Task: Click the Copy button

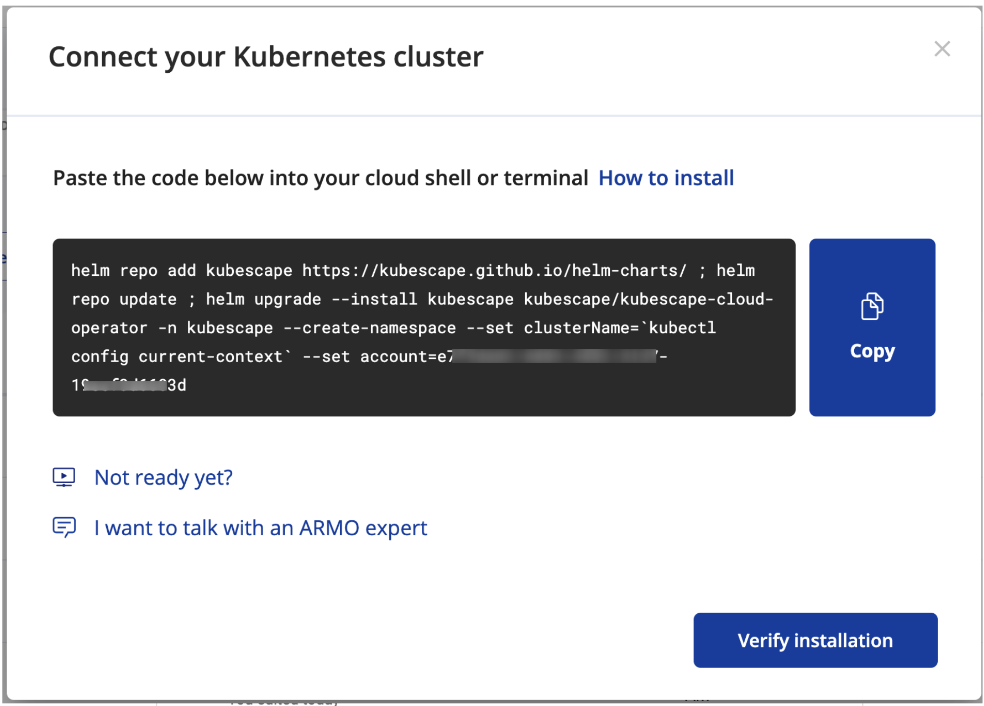Action: point(872,327)
